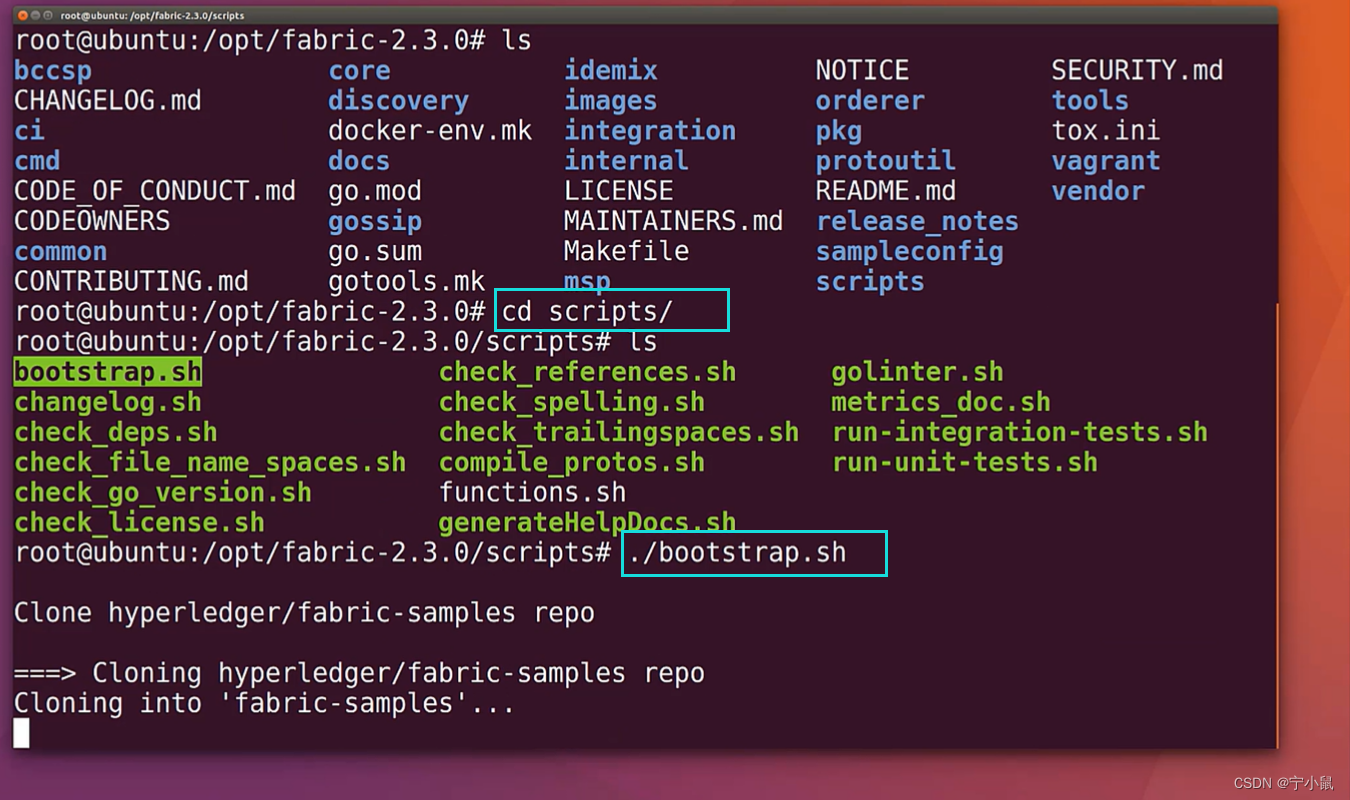1350x800 pixels.
Task: Select the functions.sh file name
Action: [533, 492]
